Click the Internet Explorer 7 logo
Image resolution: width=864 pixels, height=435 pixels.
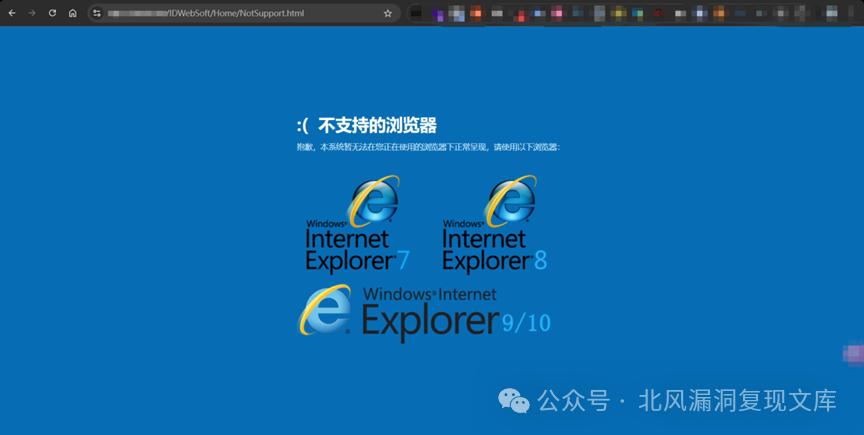(x=357, y=224)
